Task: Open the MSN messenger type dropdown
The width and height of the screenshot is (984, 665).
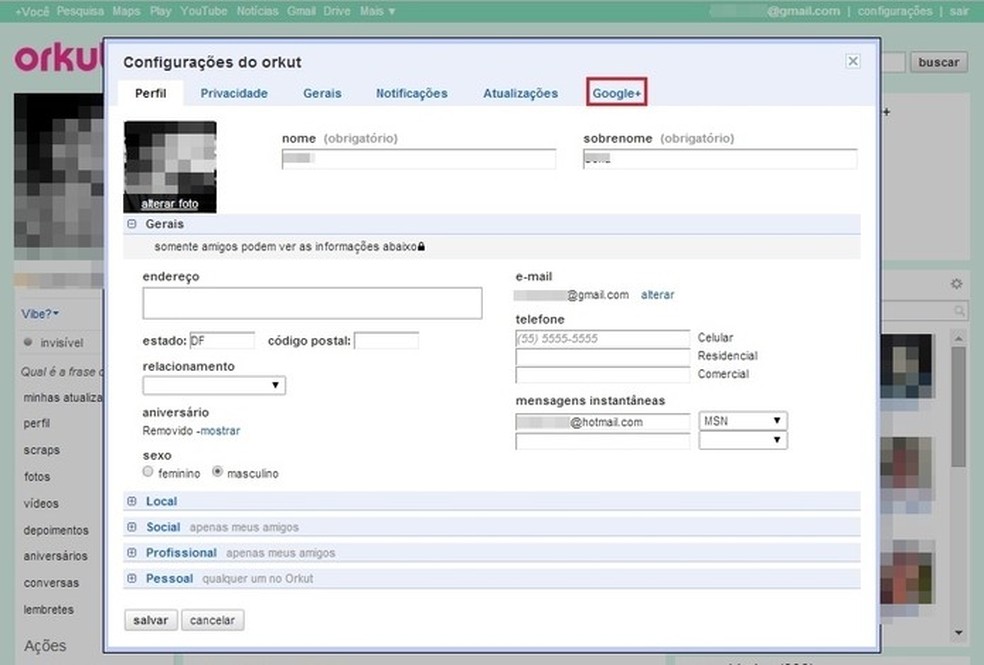Action: pyautogui.click(x=743, y=421)
